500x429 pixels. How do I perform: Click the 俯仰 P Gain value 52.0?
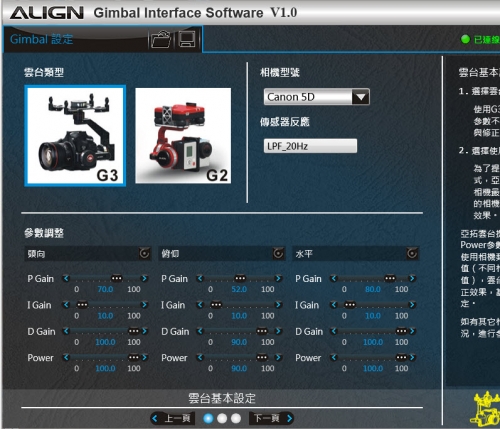click(239, 289)
